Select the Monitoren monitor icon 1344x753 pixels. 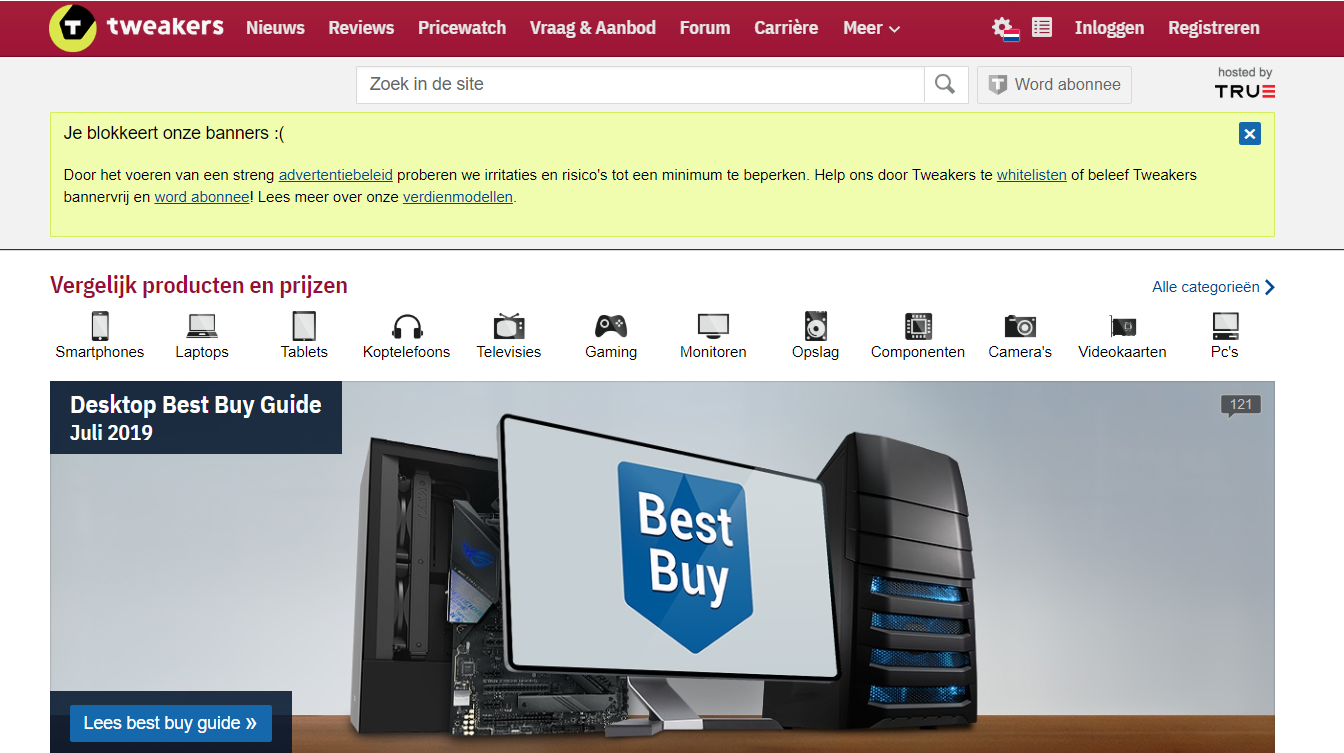point(713,326)
